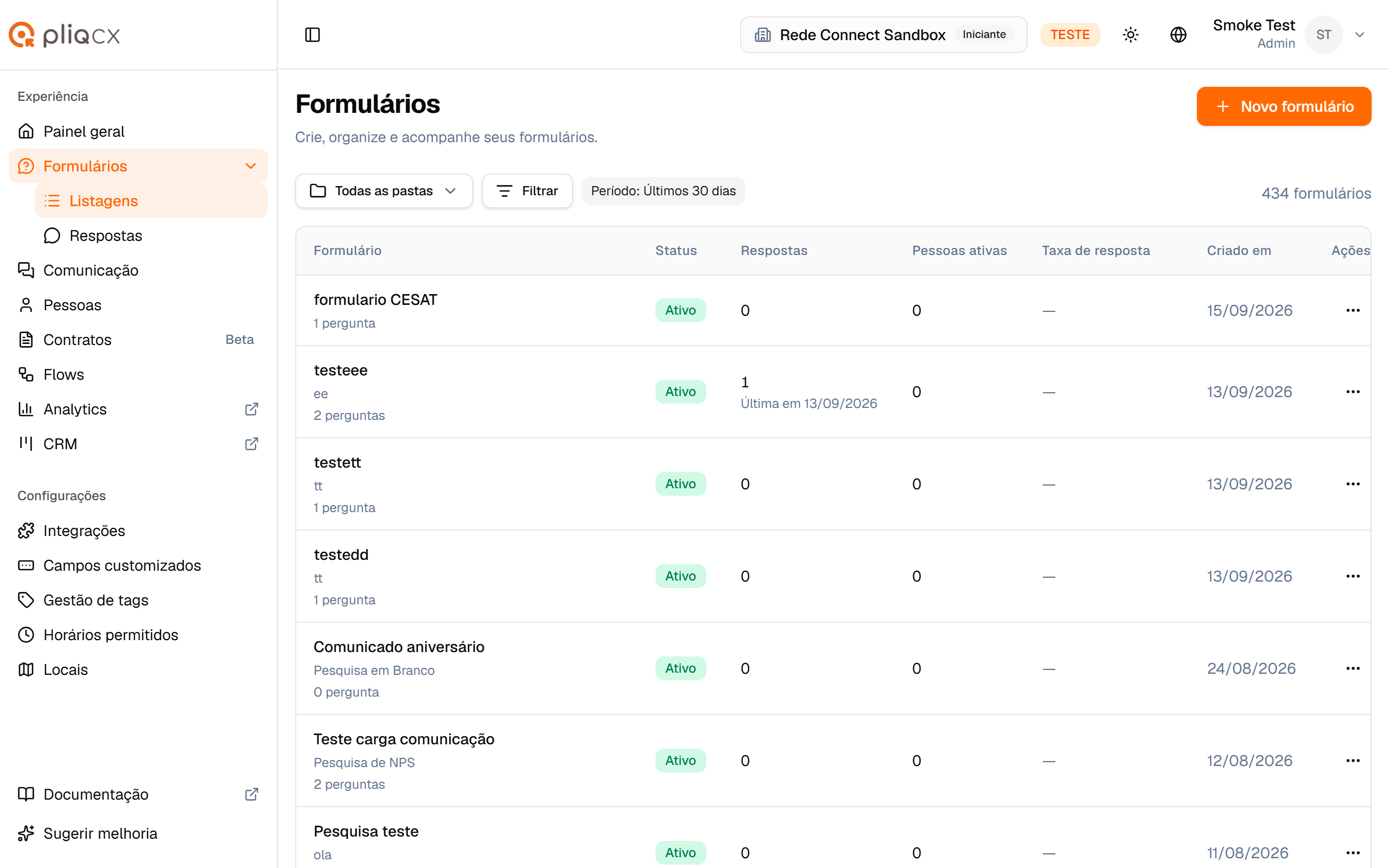Click the Filtrar button
The image size is (1389, 868).
point(527,190)
